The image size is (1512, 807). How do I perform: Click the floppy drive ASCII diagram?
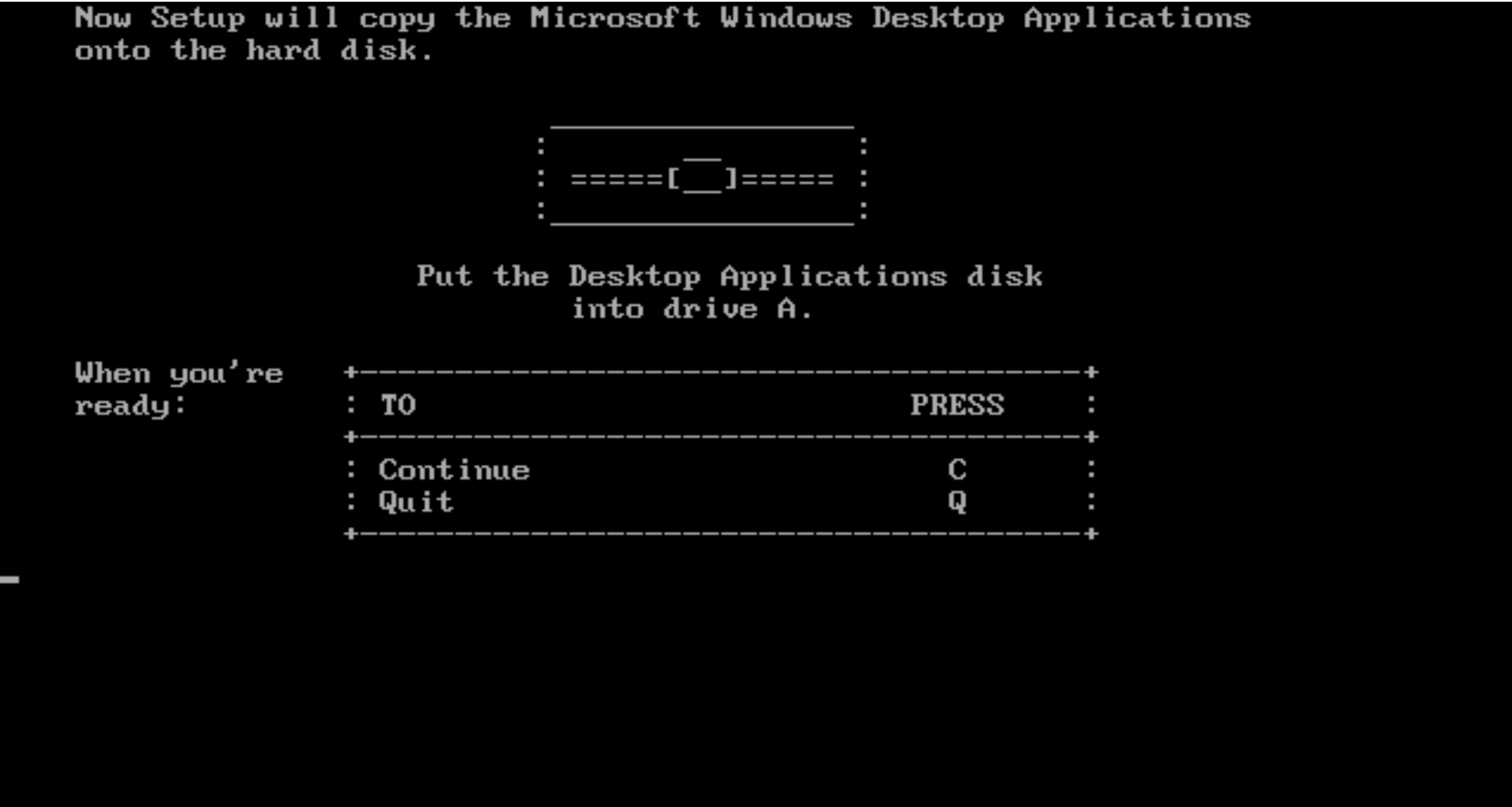pyautogui.click(x=702, y=176)
